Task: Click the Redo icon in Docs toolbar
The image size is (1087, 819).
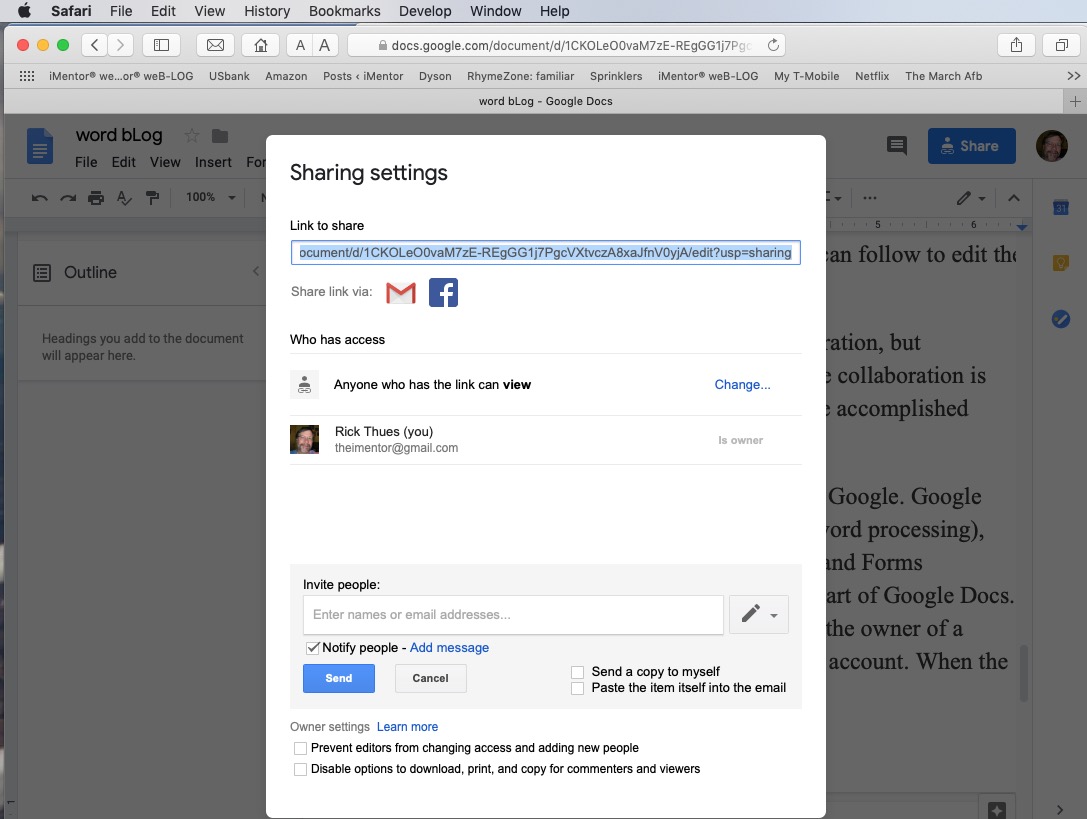Action: coord(68,198)
